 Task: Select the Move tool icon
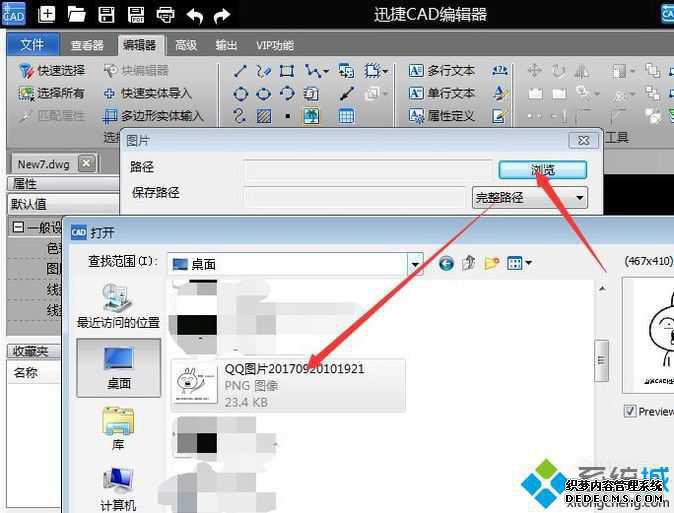point(534,71)
